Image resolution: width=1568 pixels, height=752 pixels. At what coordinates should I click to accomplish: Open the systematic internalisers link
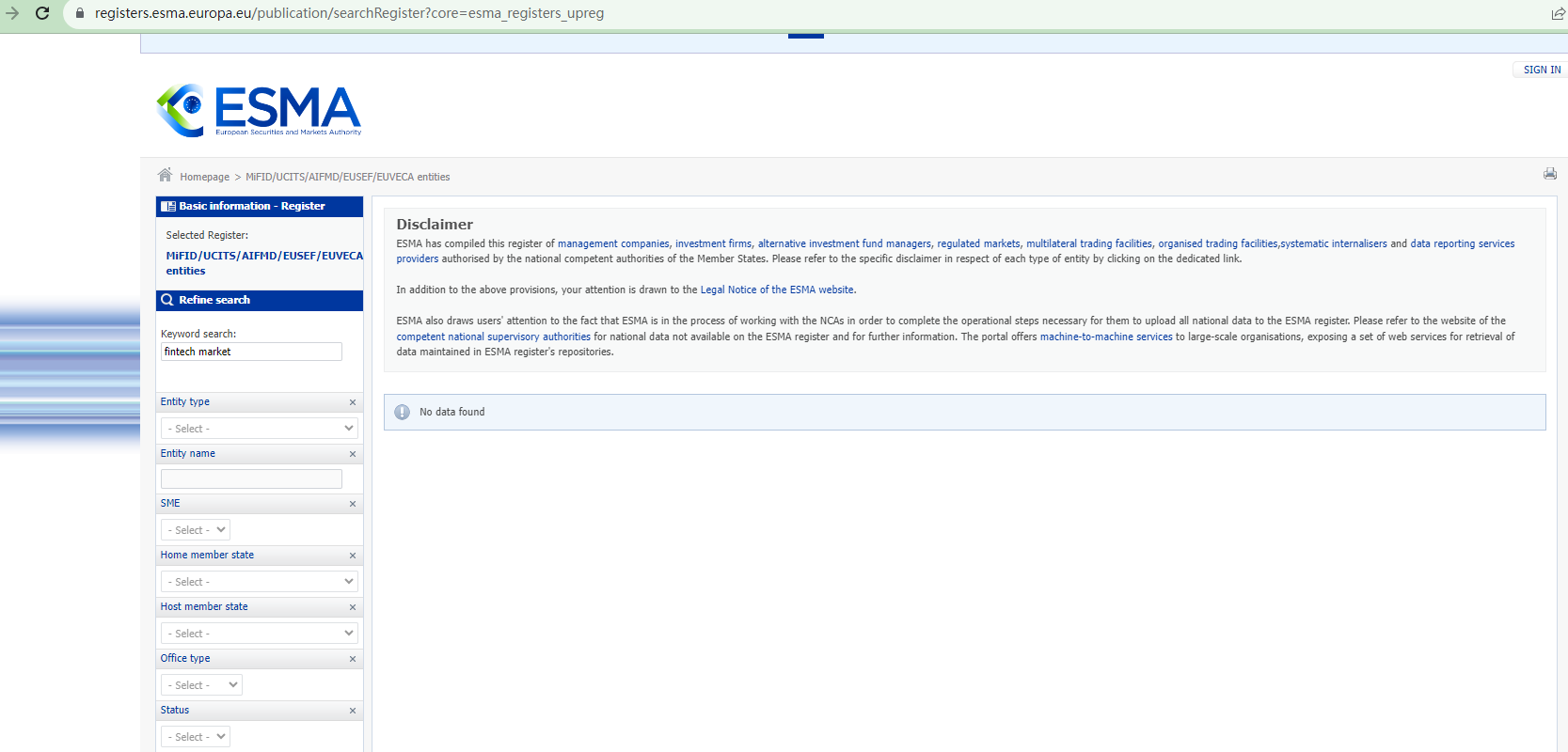pos(1334,243)
